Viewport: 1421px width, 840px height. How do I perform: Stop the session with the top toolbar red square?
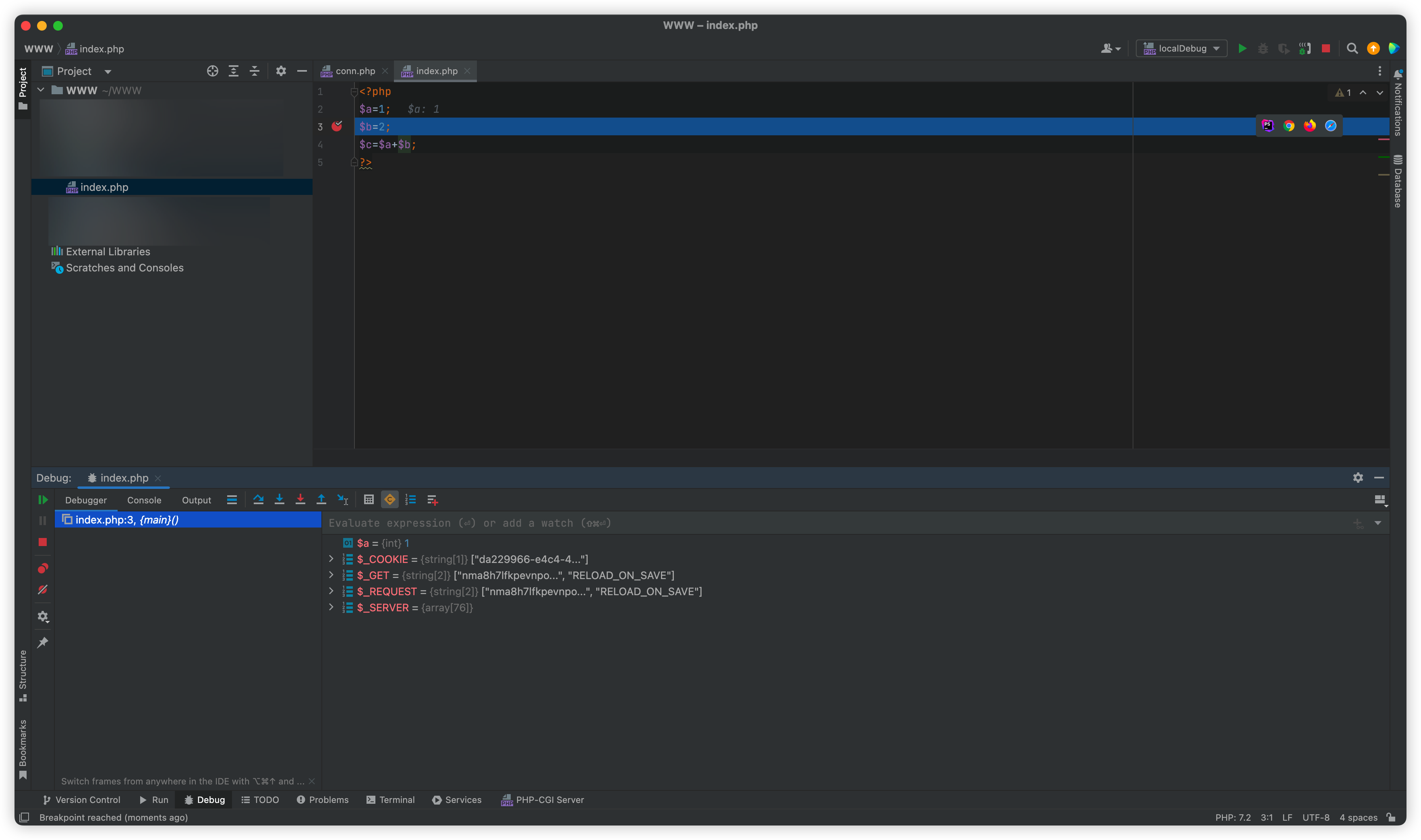click(x=1326, y=49)
